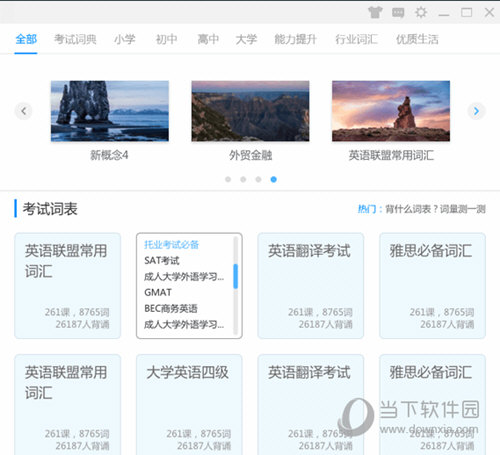Open the 英语联盟常用词汇 carousel thumbnail
Screen dimensions: 500x455
391,111
